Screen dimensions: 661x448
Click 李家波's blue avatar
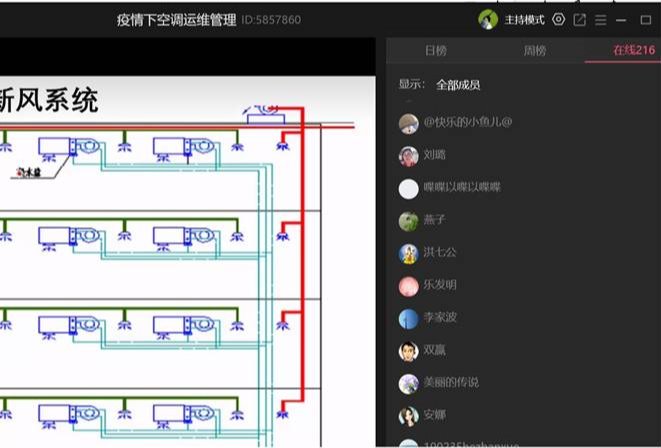[408, 319]
